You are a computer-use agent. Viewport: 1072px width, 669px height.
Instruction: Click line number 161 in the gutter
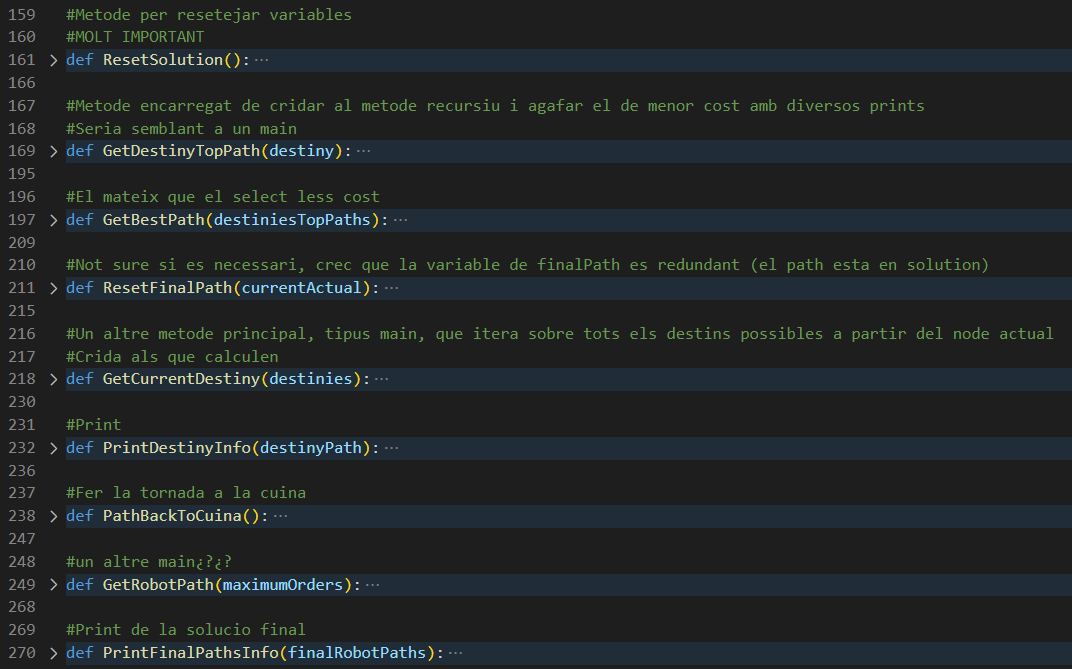tap(22, 60)
